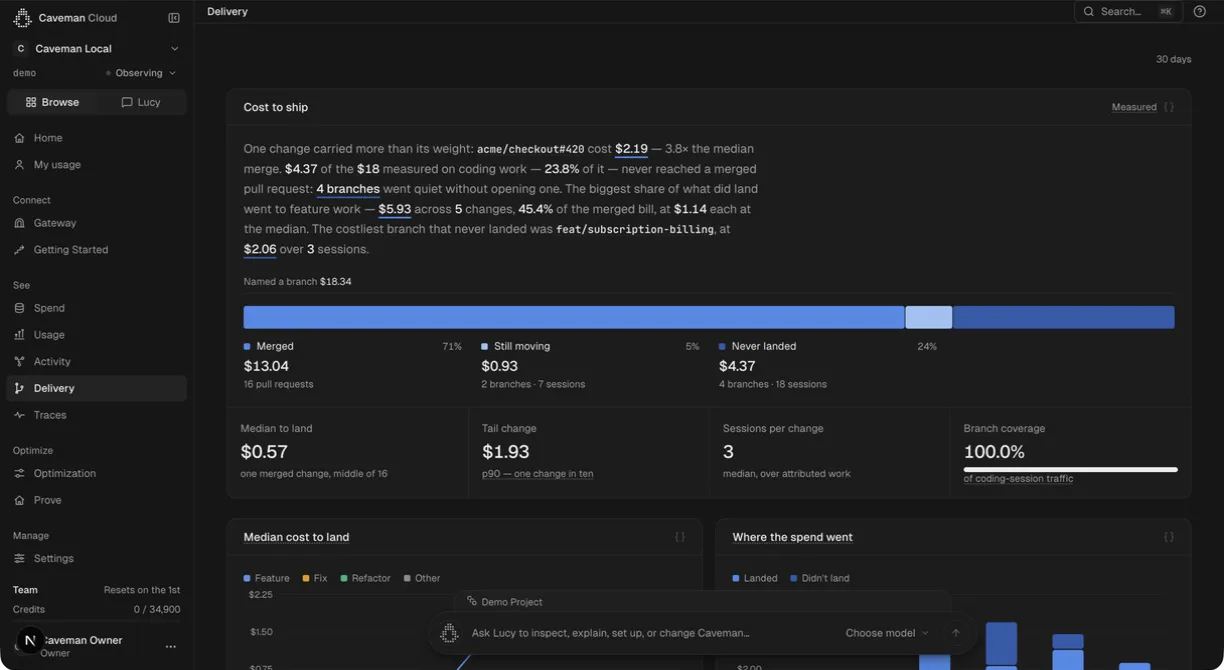
Task: Open the braces icon on Median cost to land
Action: pos(680,537)
